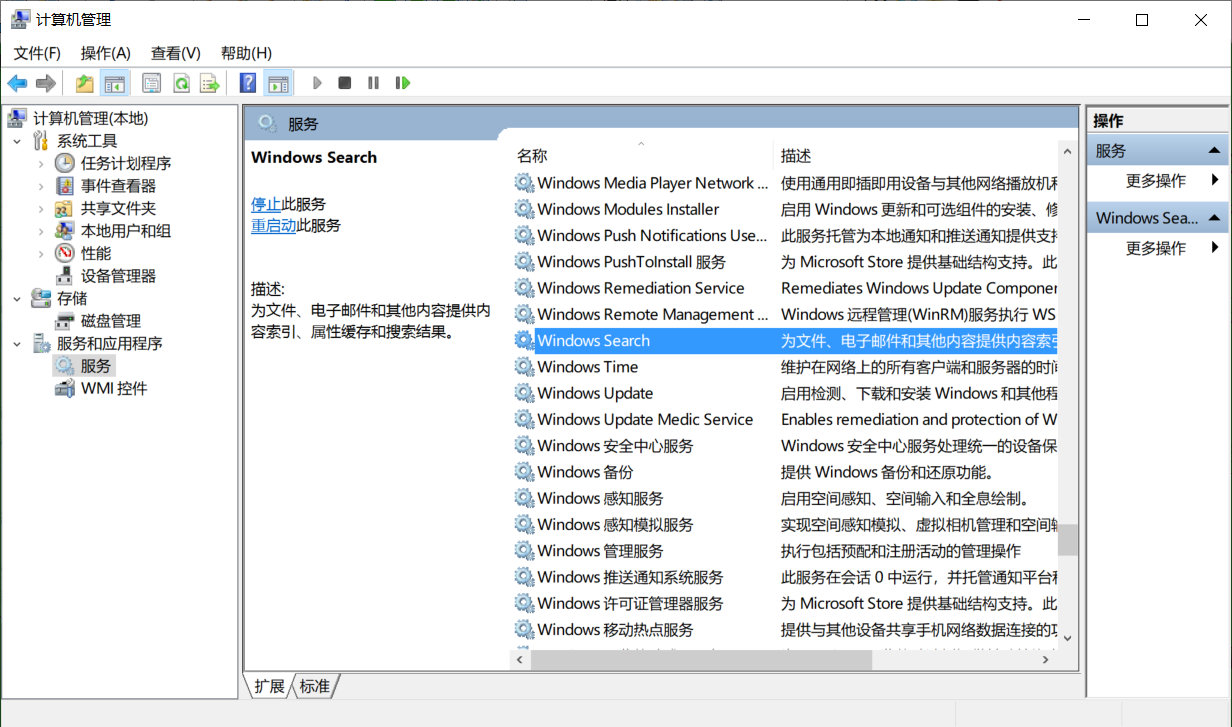Open the 帮助 (help) toolbar icon

(246, 82)
